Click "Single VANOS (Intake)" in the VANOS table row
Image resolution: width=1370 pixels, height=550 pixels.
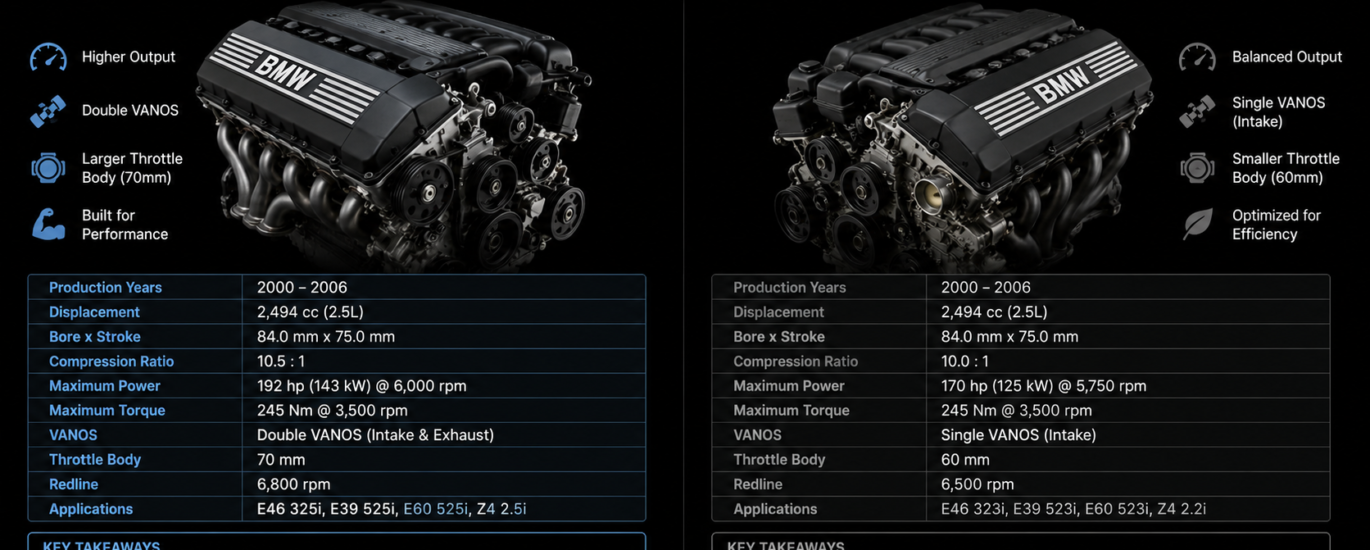(x=1018, y=435)
